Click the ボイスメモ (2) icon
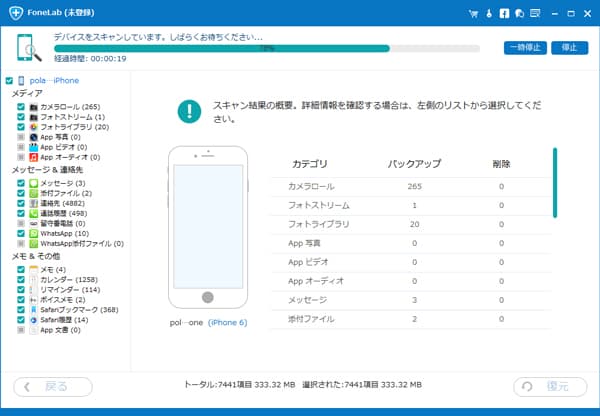The image size is (600, 416). 34,300
